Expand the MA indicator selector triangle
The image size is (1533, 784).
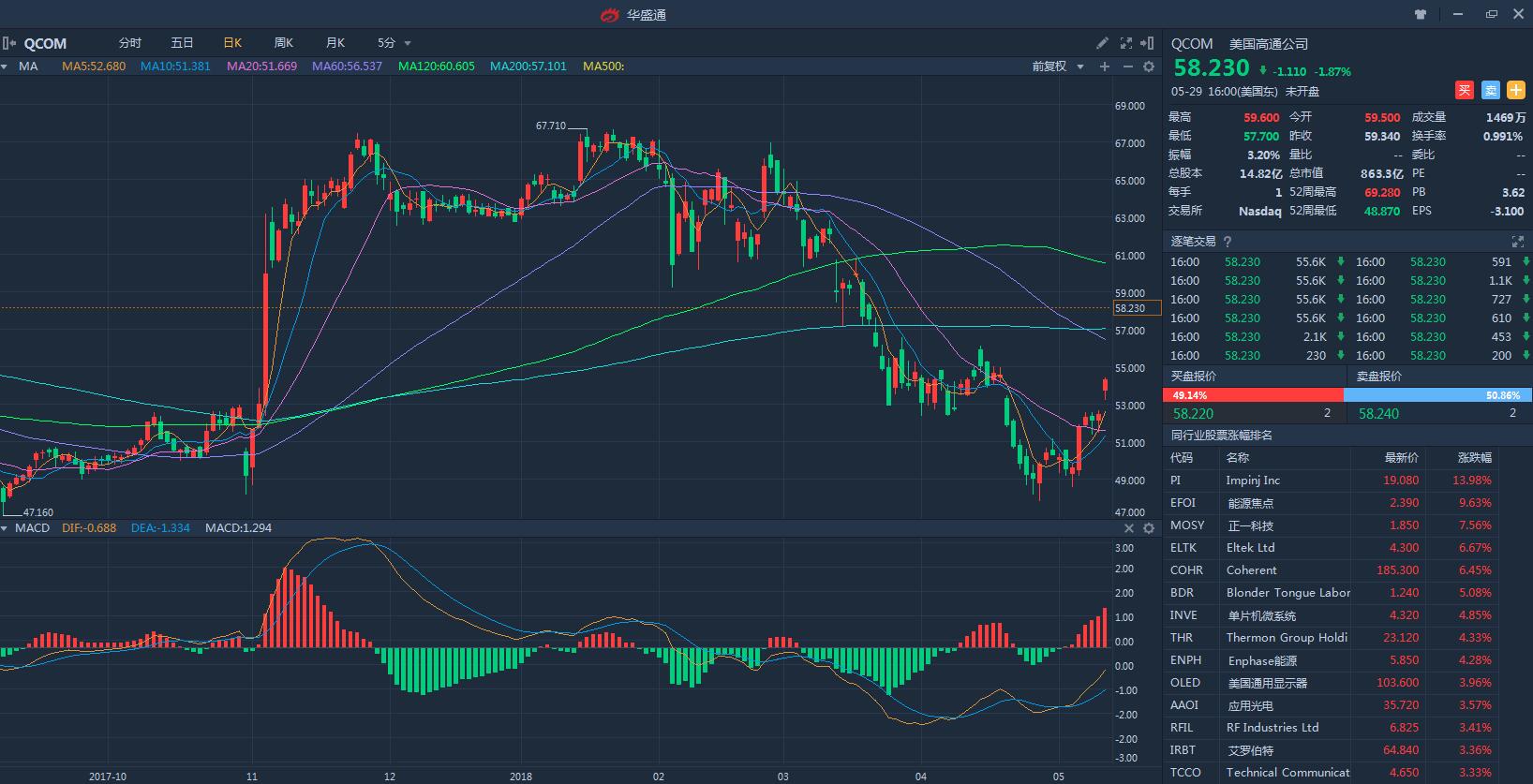tap(5, 67)
